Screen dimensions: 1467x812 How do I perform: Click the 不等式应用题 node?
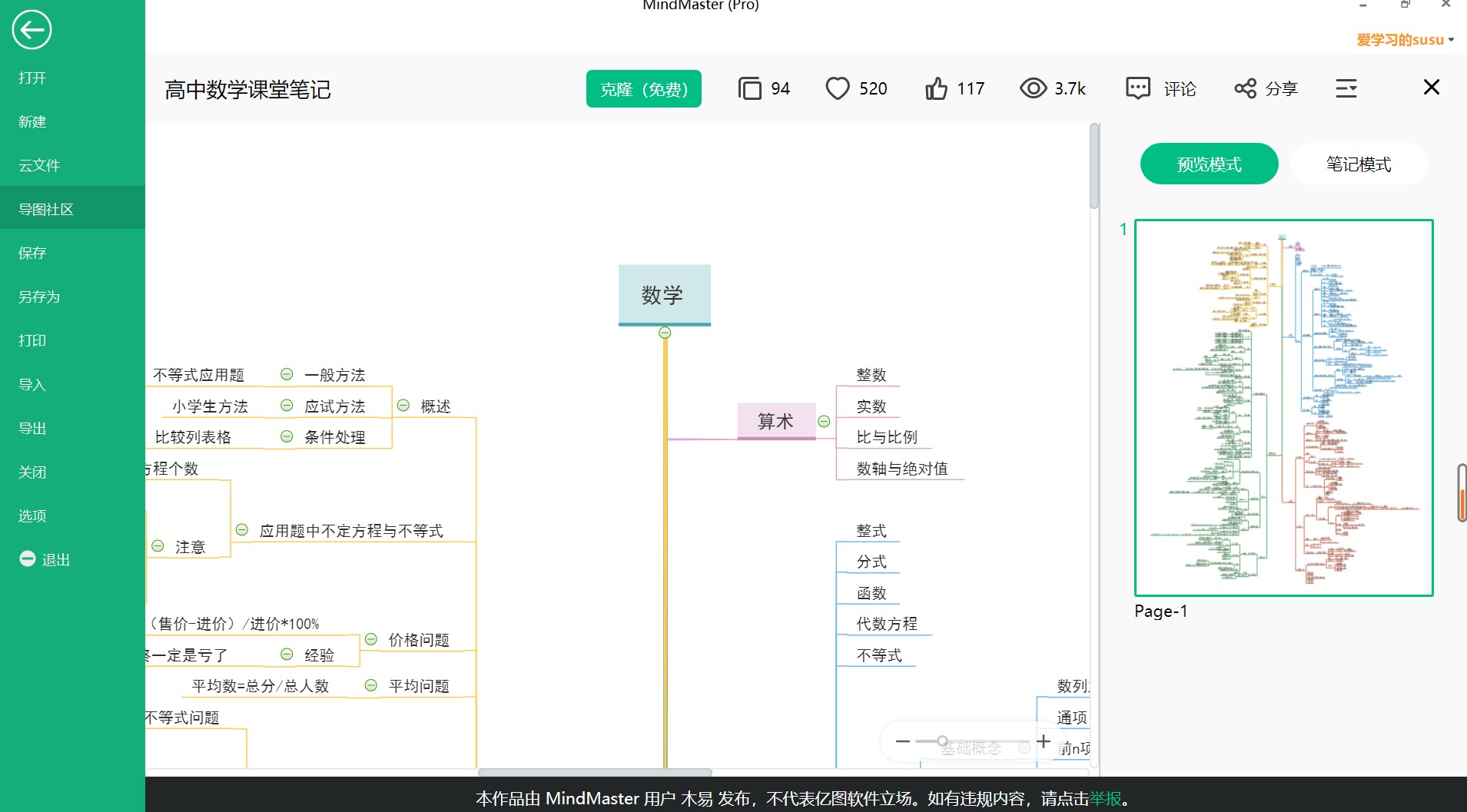click(198, 375)
